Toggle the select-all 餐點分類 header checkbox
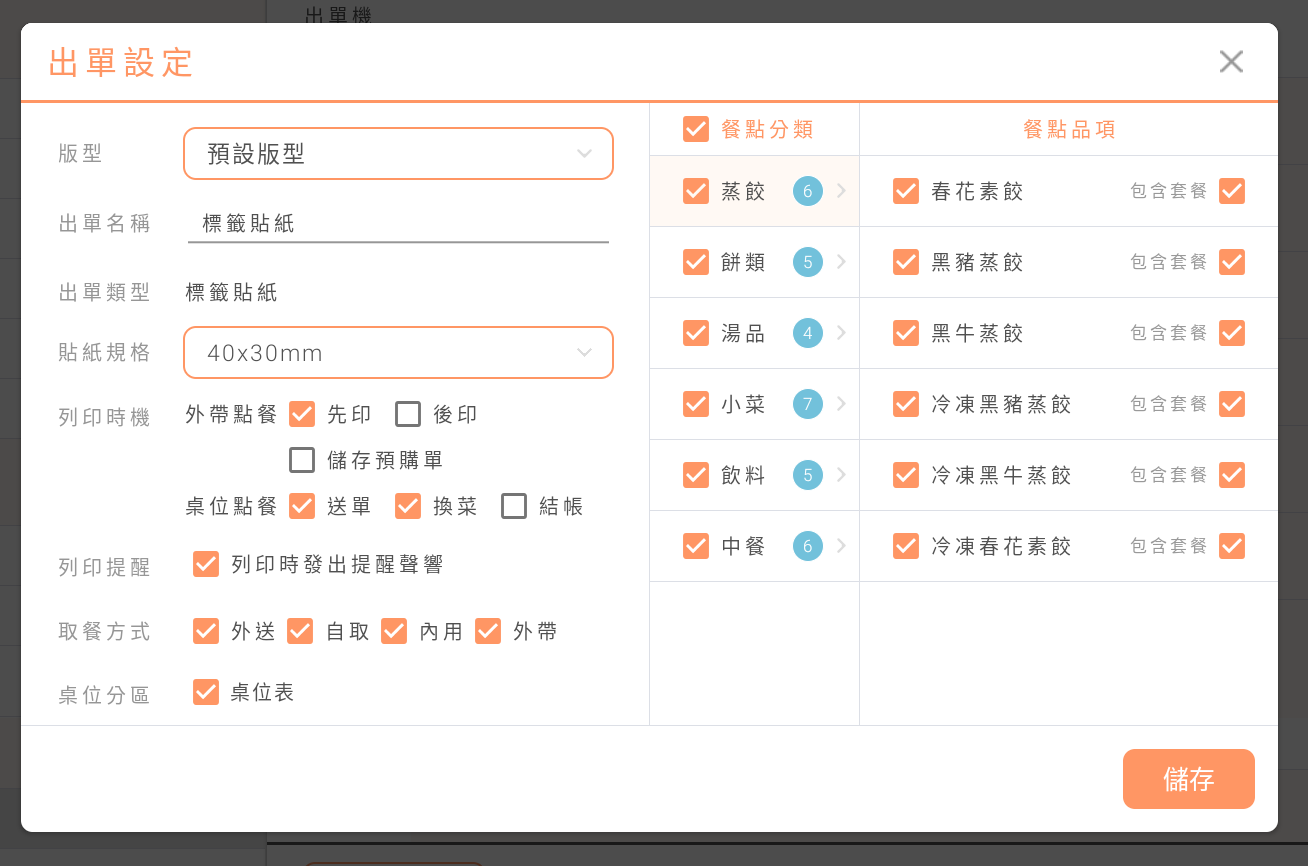This screenshot has height=866, width=1308. [x=696, y=129]
